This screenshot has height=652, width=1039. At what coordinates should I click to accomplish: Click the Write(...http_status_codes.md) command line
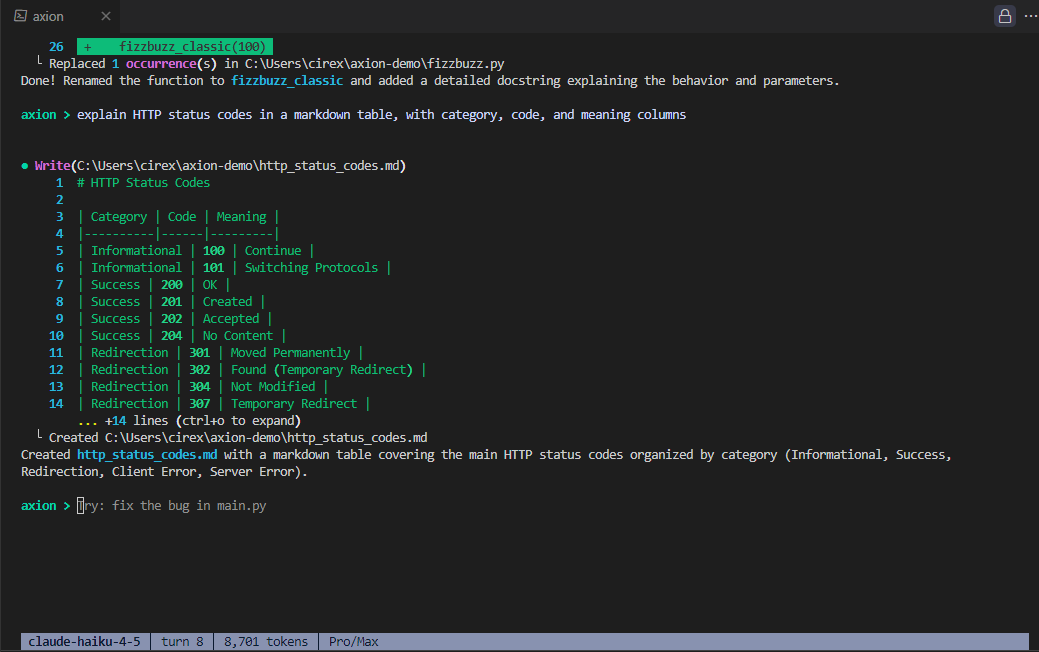click(x=220, y=166)
